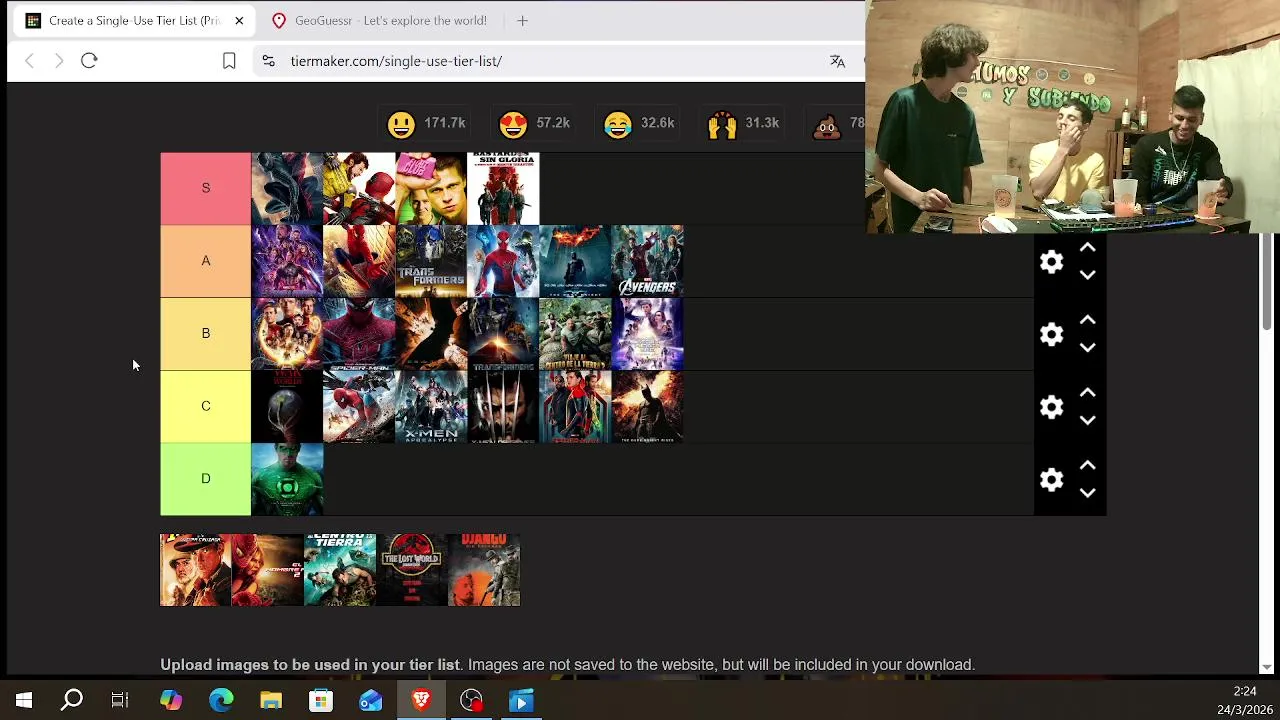Select Indiana Jones poster in unranked pool

tap(196, 570)
